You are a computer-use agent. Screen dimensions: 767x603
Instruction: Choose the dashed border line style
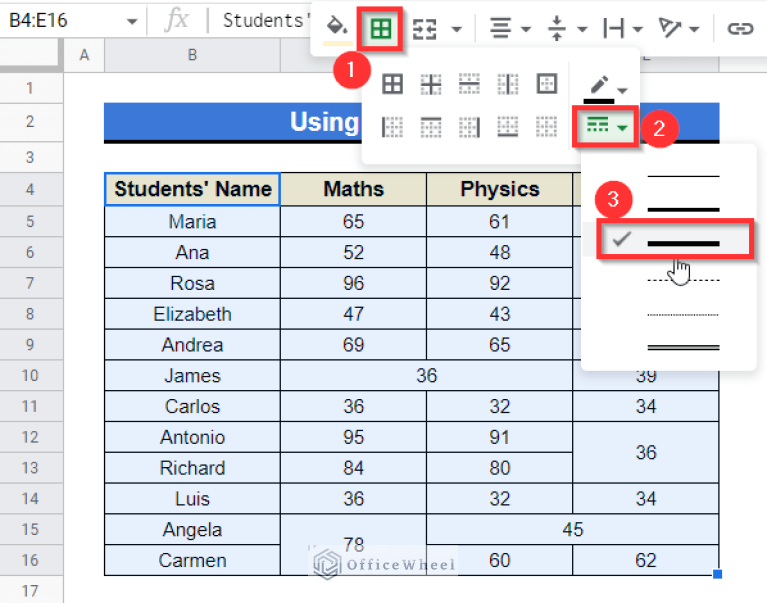(683, 279)
